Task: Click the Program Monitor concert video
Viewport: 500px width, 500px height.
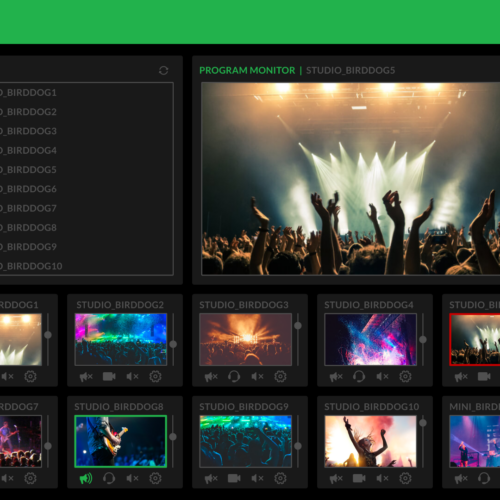Action: pyautogui.click(x=351, y=179)
